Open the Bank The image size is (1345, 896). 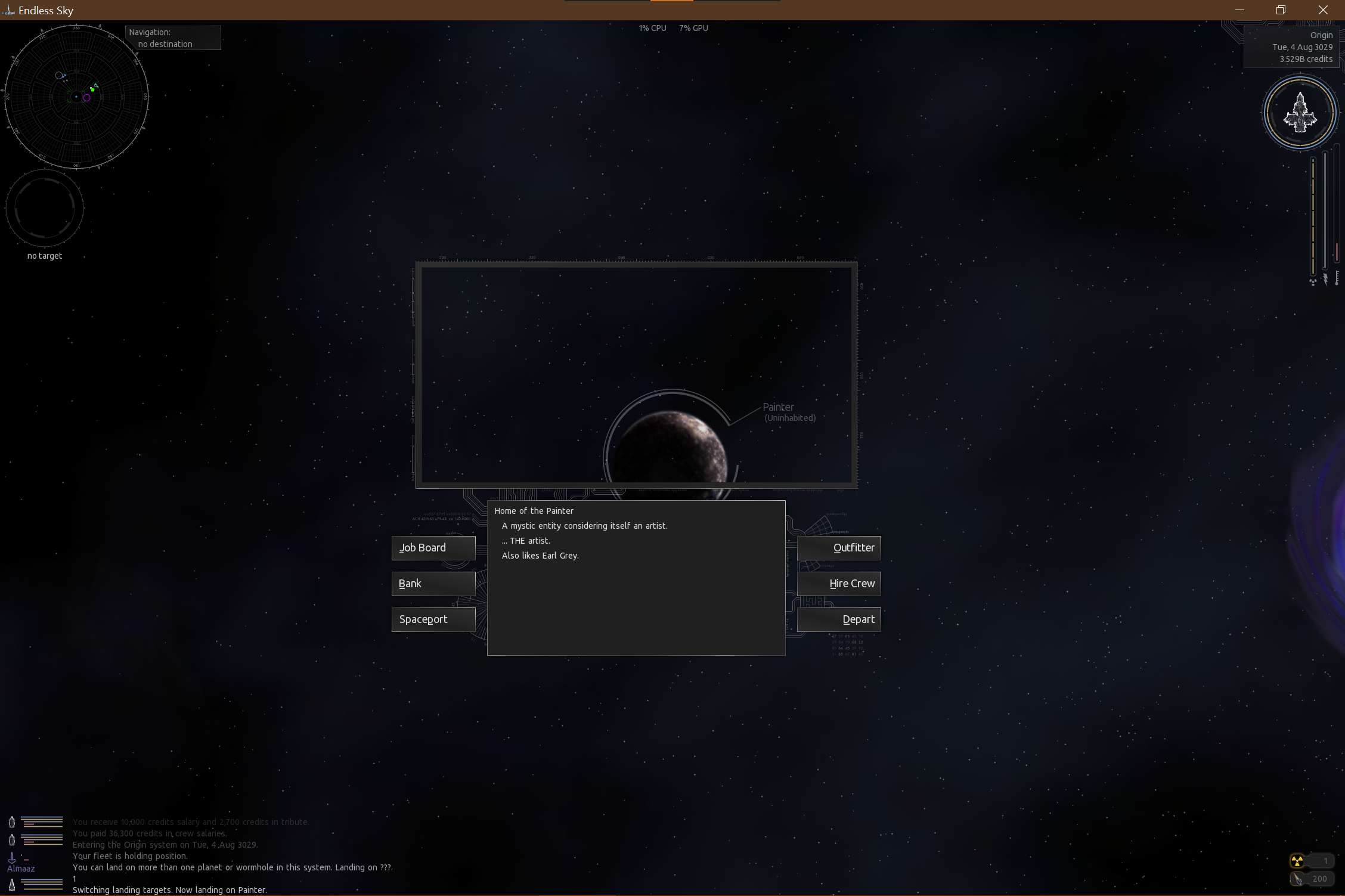tap(433, 584)
